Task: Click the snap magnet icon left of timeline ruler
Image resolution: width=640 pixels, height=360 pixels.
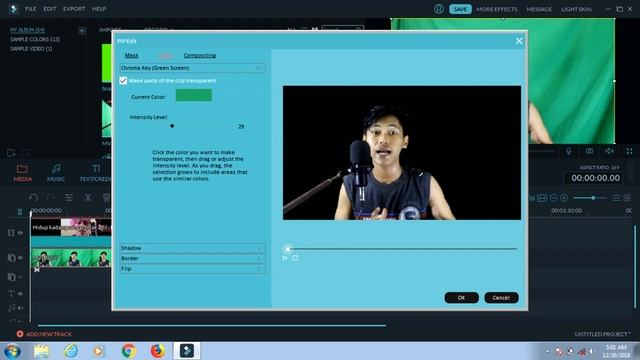Action: tap(20, 211)
